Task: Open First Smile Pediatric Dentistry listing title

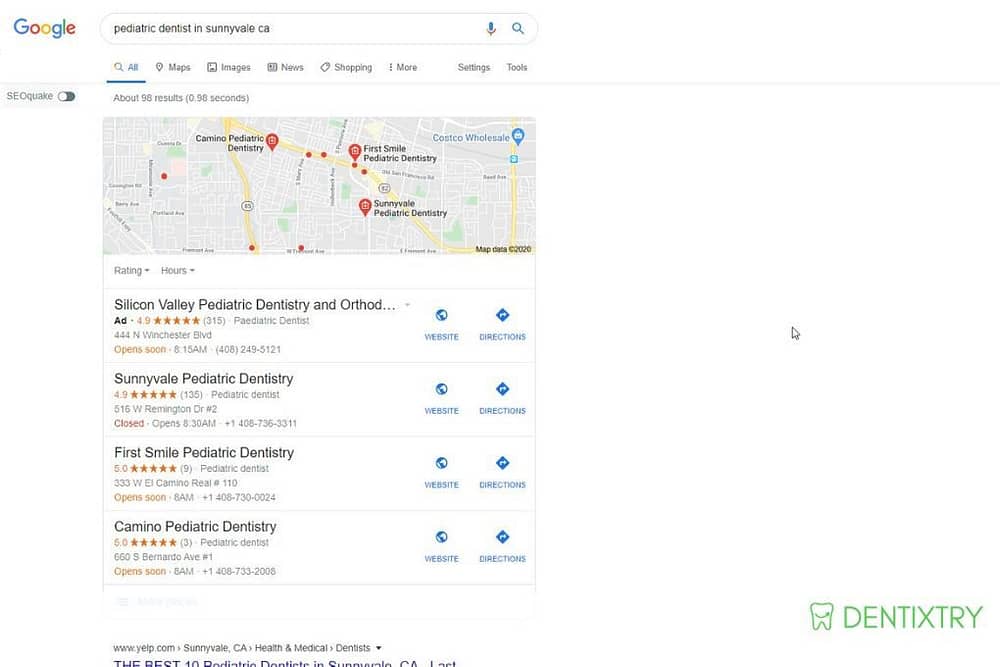Action: (x=204, y=453)
